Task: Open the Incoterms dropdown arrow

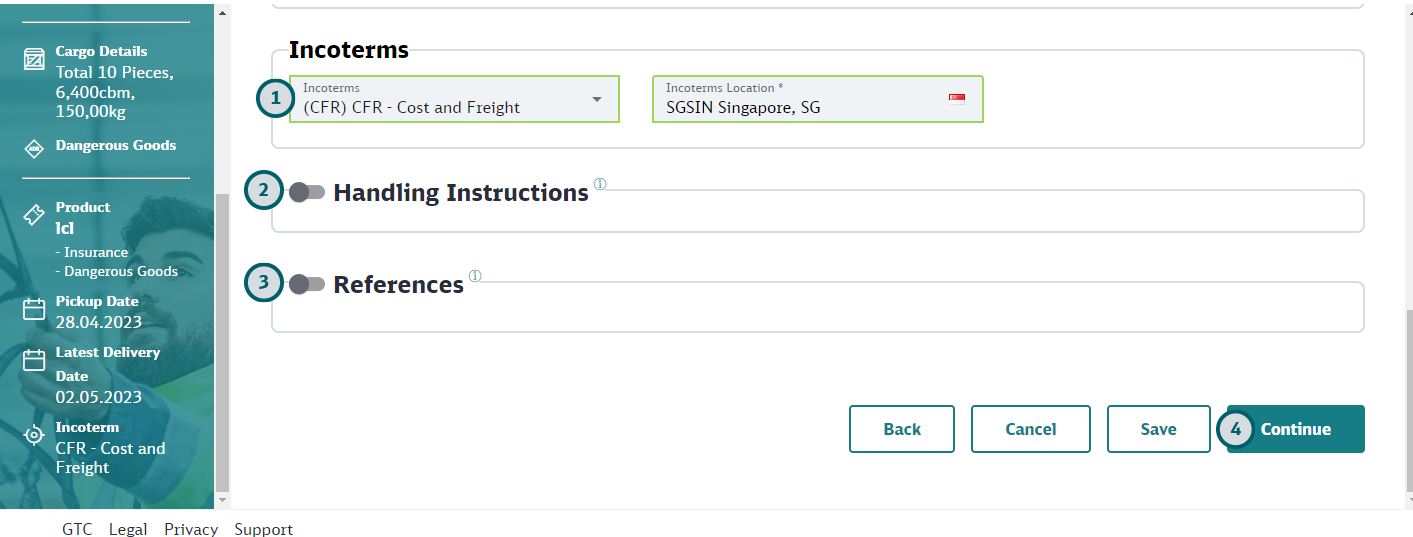Action: [x=597, y=99]
